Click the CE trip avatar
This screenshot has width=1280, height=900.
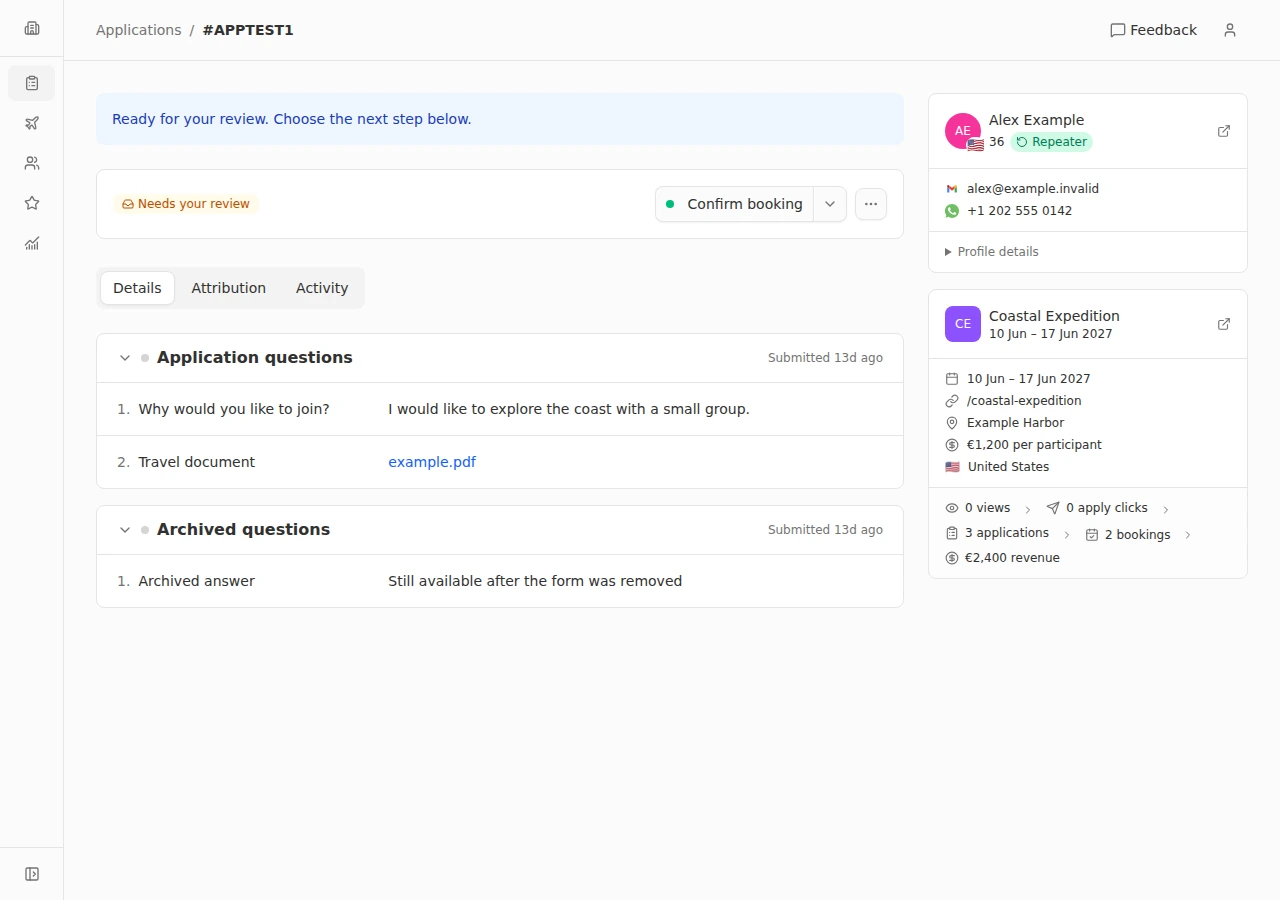coord(963,324)
